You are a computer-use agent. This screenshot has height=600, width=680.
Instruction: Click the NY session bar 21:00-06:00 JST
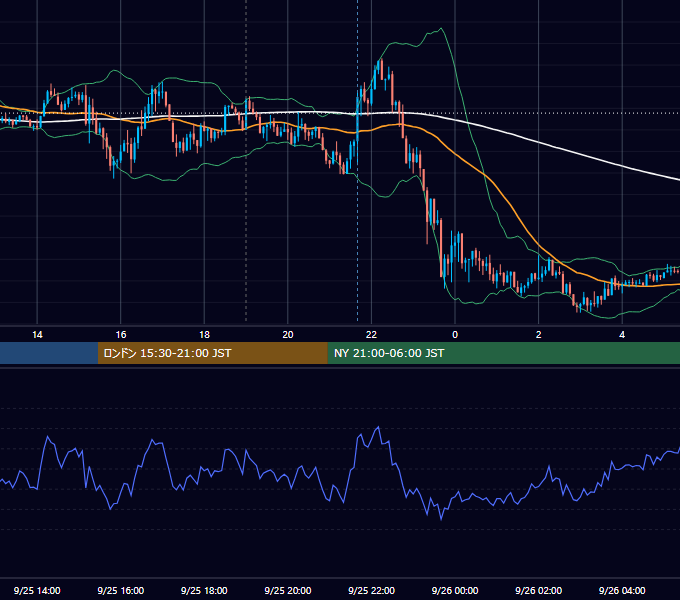point(503,353)
